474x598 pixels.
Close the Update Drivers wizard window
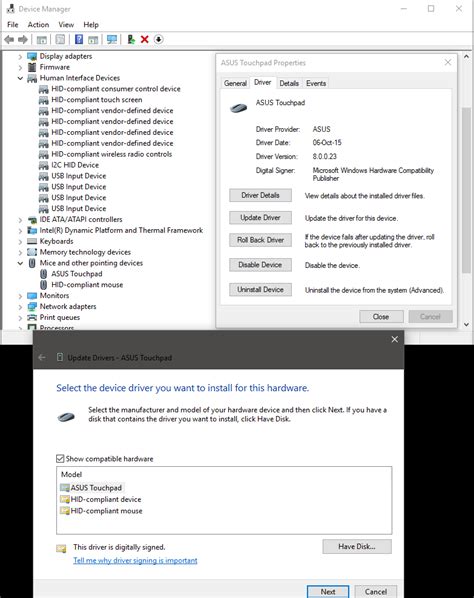395,339
